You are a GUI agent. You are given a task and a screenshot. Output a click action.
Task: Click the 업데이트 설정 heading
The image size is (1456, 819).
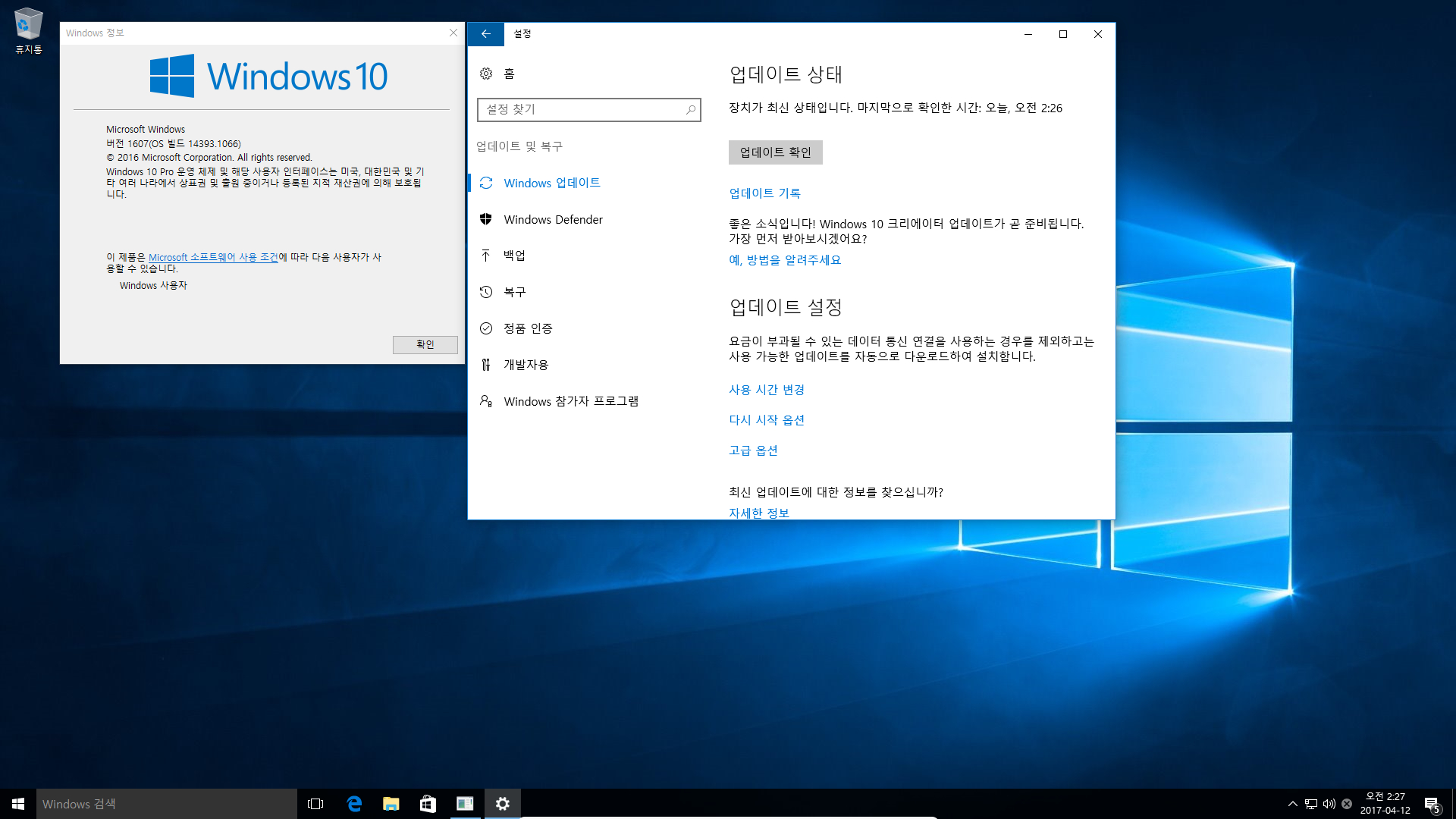pyautogui.click(x=786, y=307)
